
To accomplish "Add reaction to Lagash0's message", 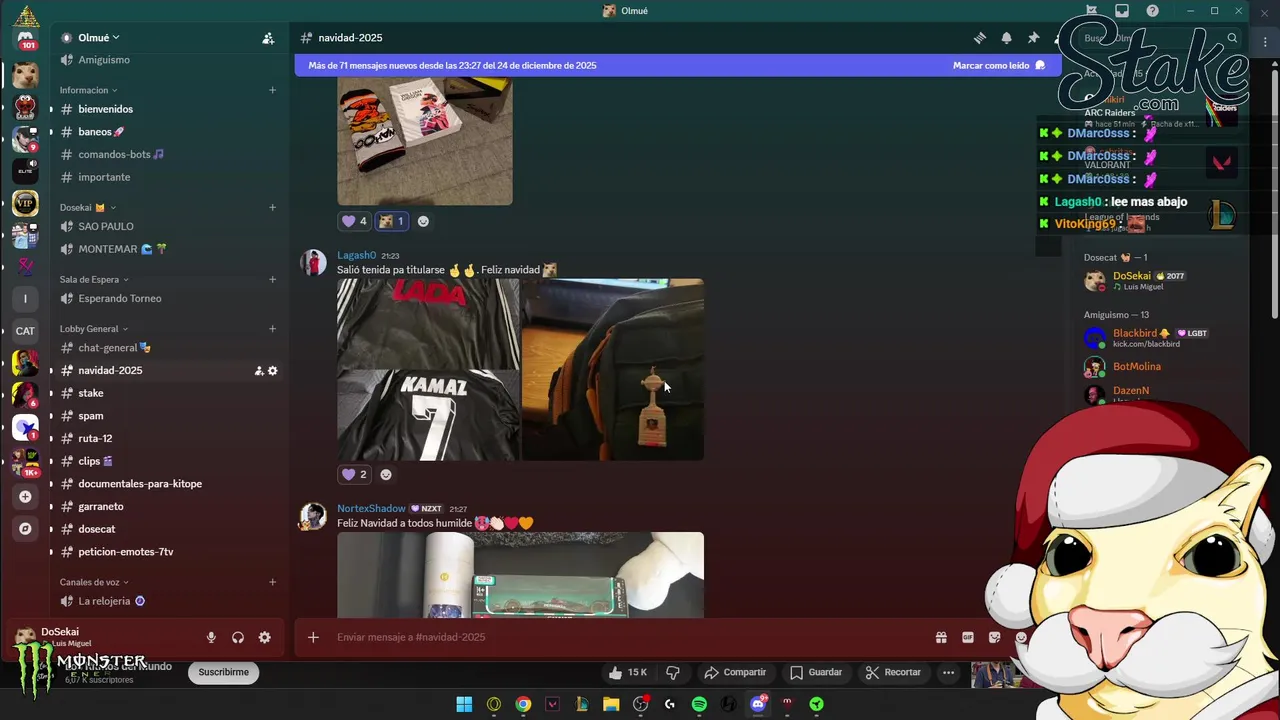I will pyautogui.click(x=386, y=474).
